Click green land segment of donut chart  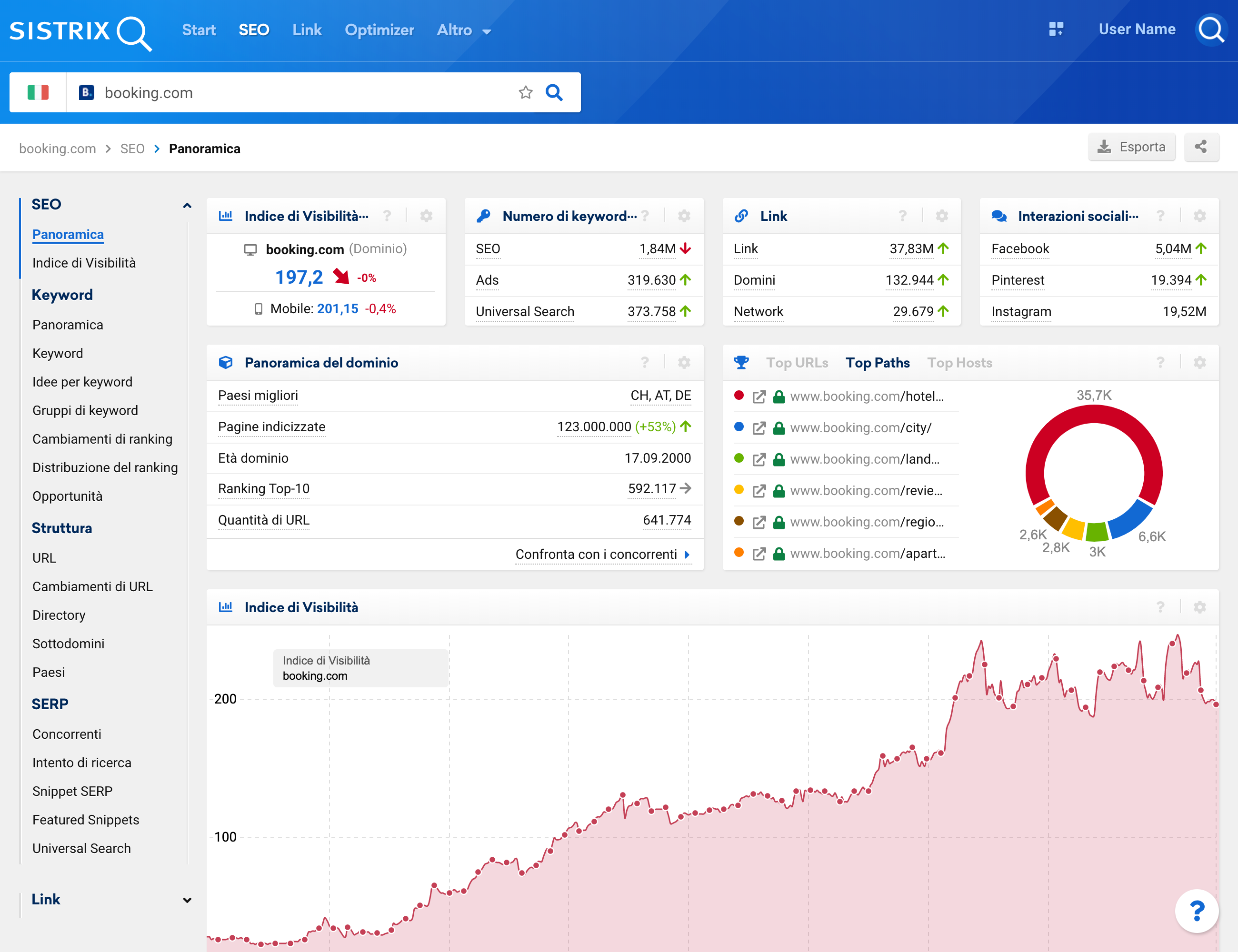tap(1096, 532)
